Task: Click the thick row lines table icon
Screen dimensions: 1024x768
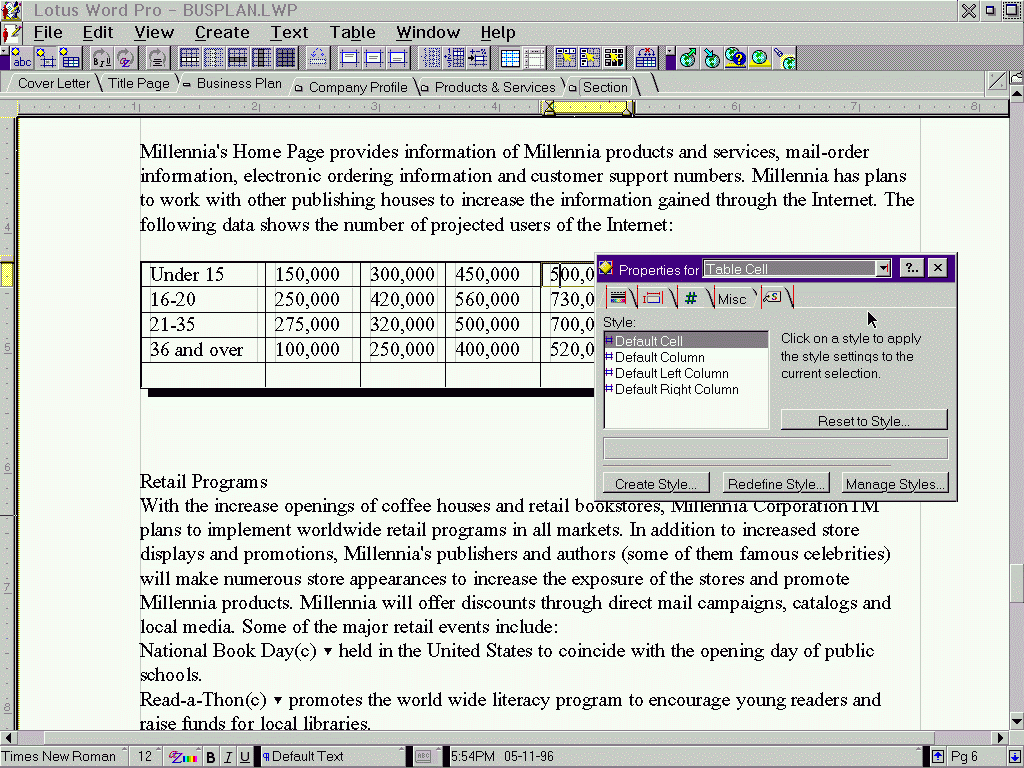Action: coord(237,59)
